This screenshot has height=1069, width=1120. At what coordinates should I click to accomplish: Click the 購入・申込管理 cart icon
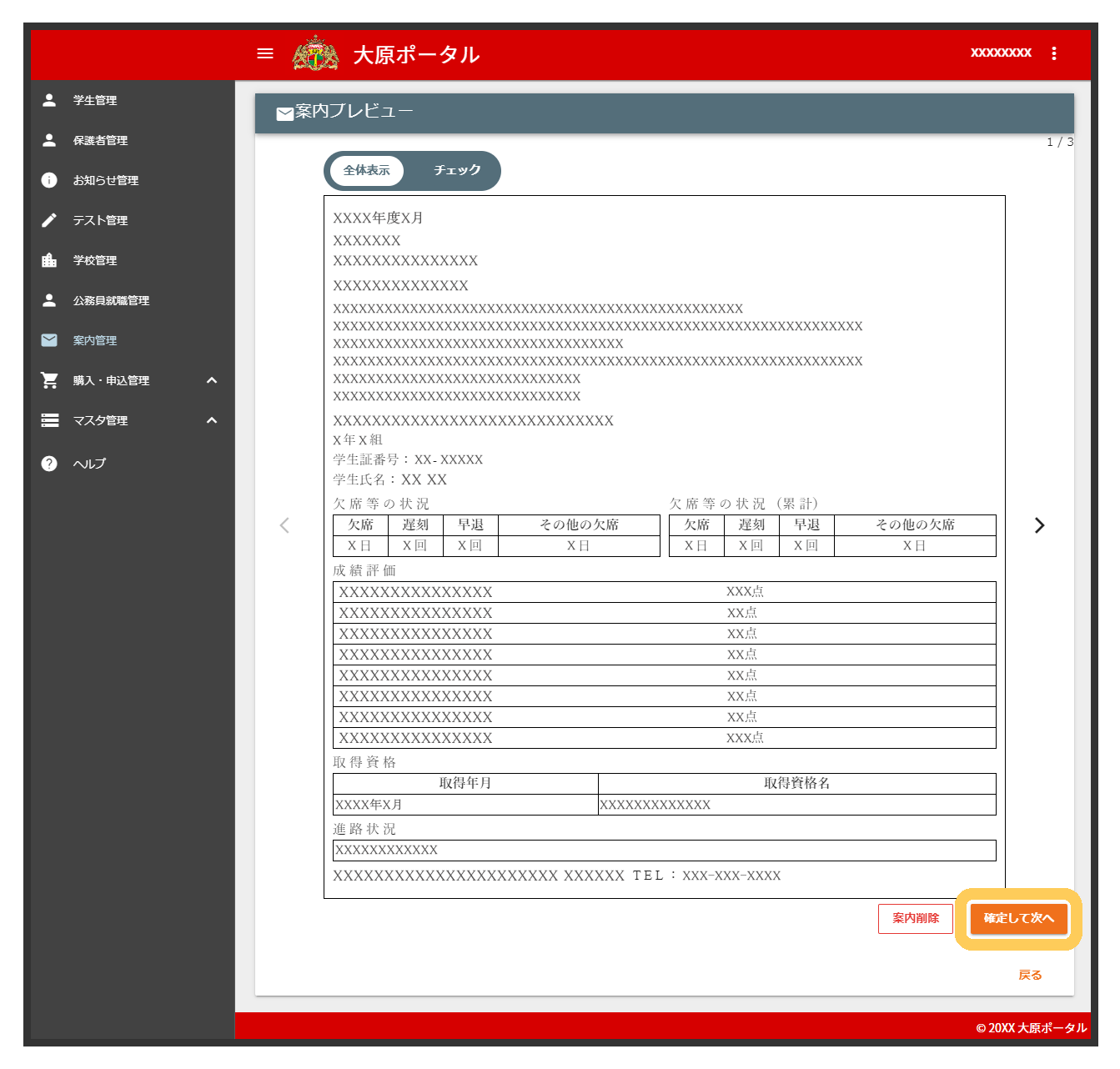[49, 380]
